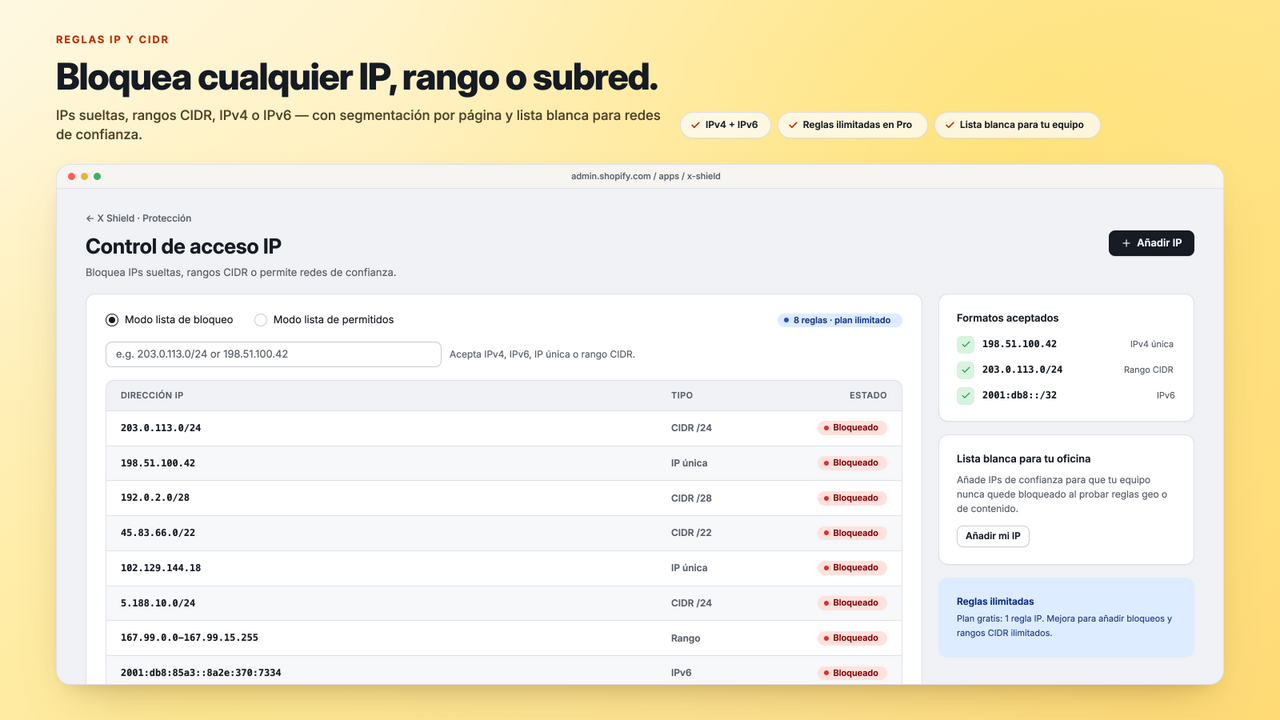Click the TIPO column header
Screen dimensions: 1280x720
pyautogui.click(x=682, y=396)
